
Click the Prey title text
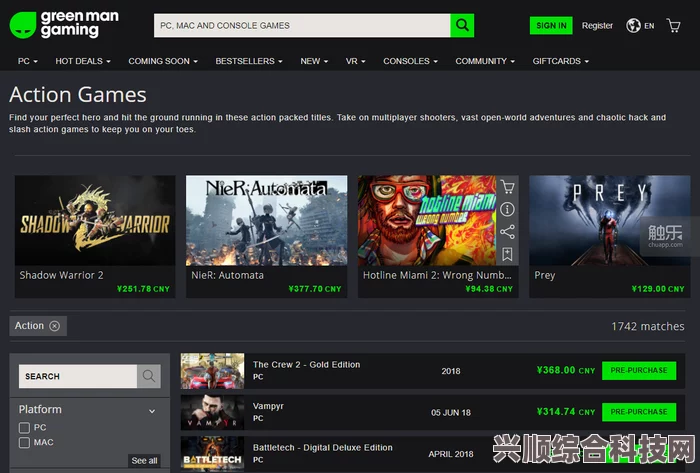(545, 275)
